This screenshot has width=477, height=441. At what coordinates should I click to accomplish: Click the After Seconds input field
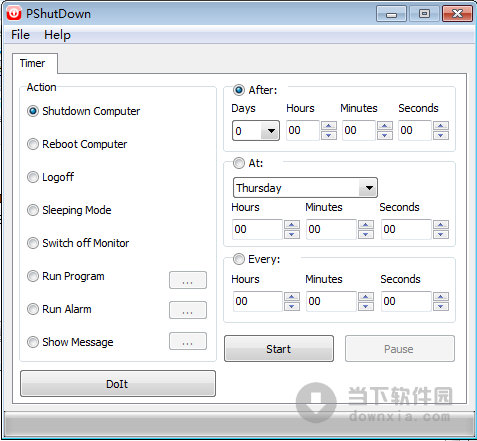[x=415, y=130]
